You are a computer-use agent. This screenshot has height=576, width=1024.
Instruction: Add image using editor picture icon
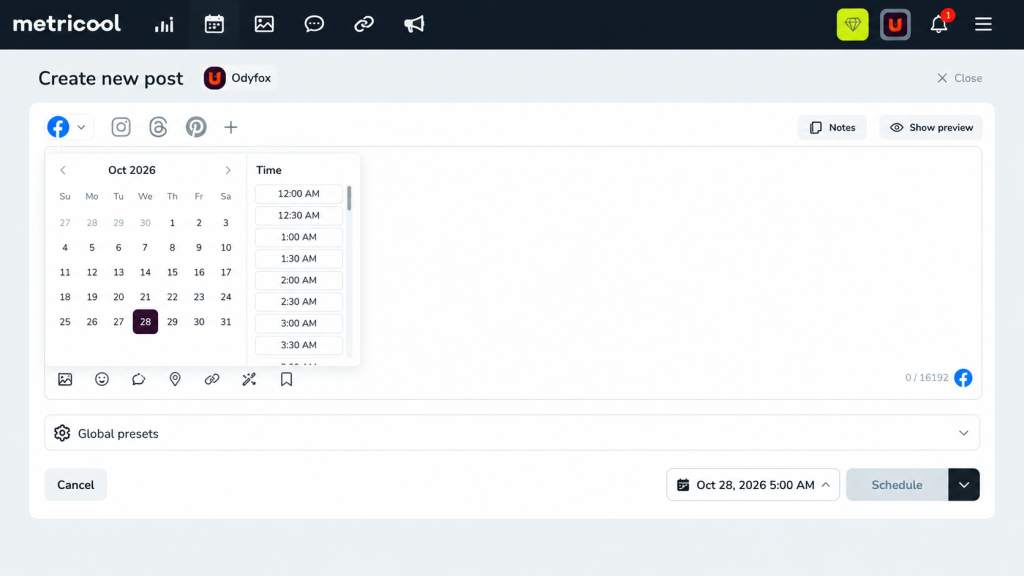pos(65,379)
